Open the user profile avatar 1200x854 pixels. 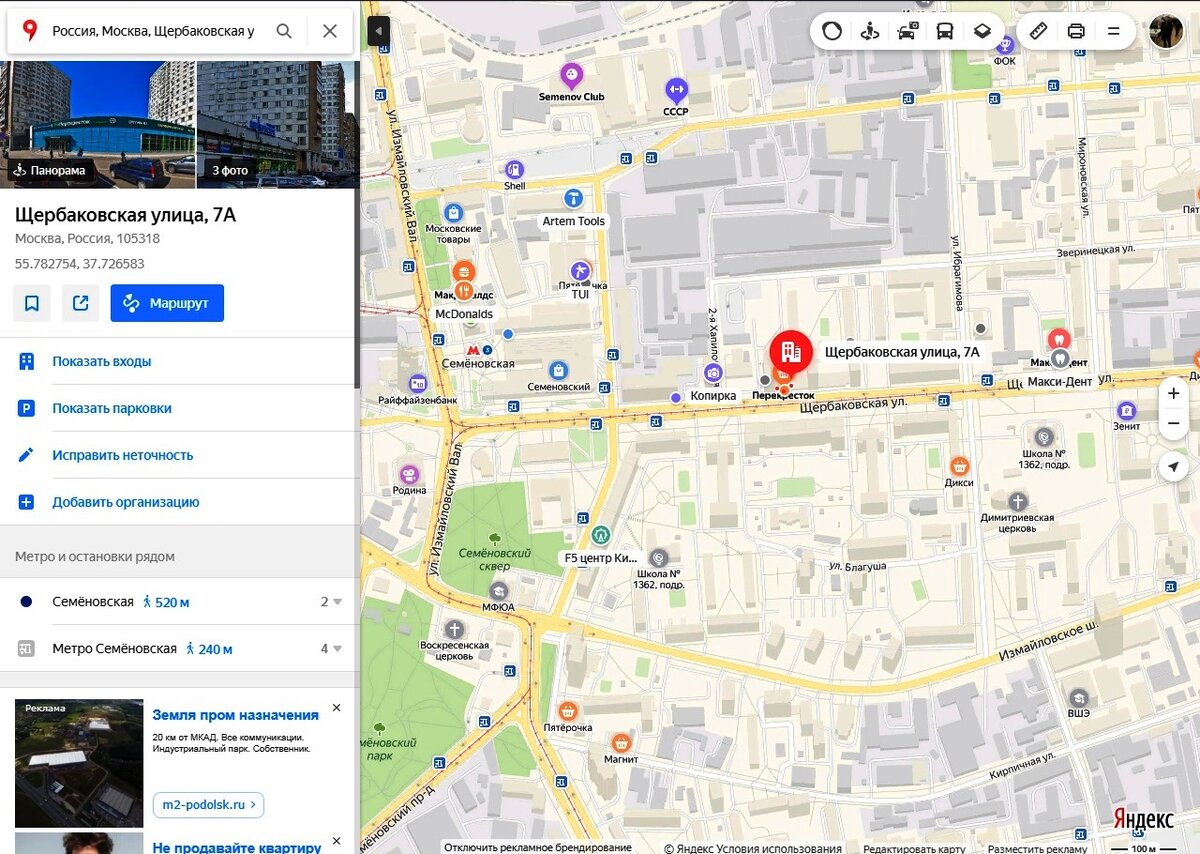[x=1166, y=31]
